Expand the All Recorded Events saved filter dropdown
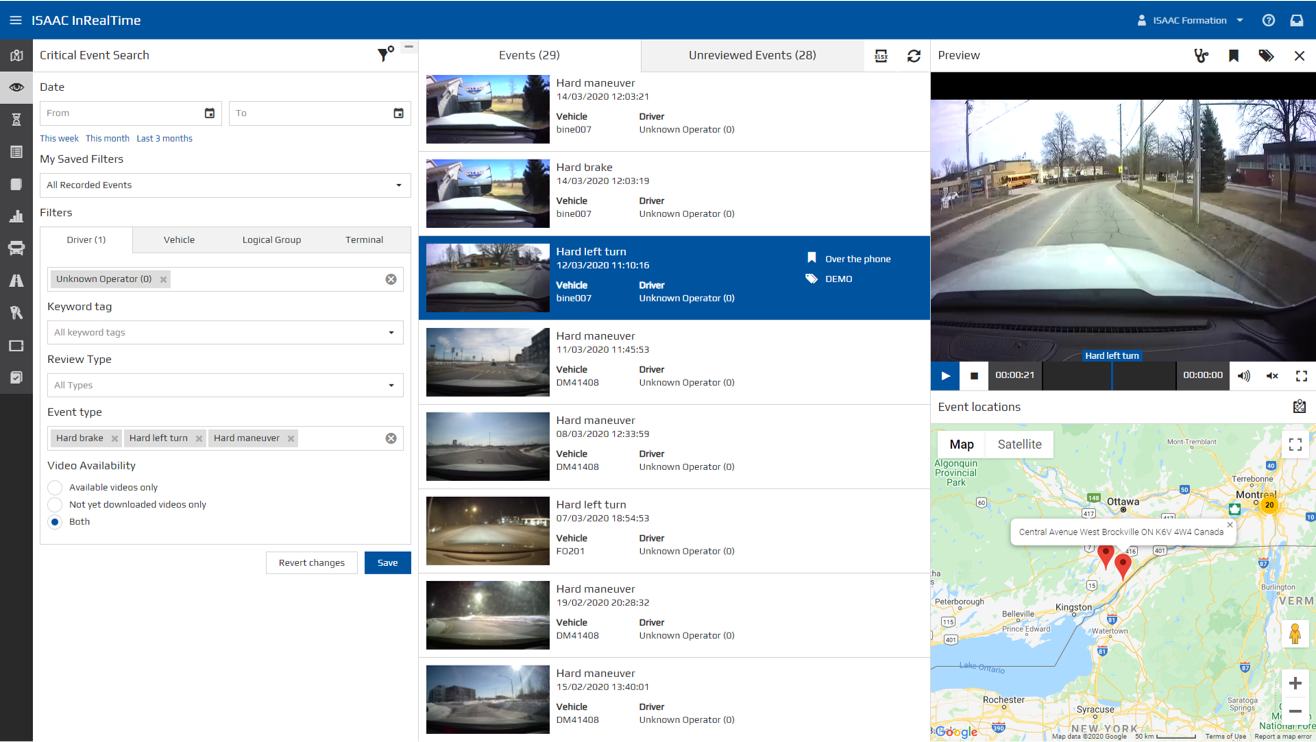 [x=225, y=185]
